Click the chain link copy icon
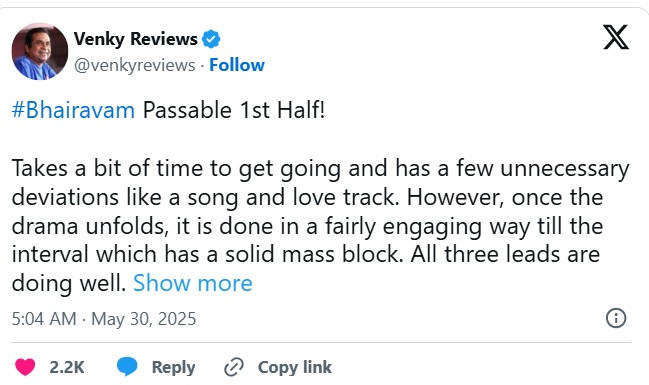 click(x=234, y=367)
